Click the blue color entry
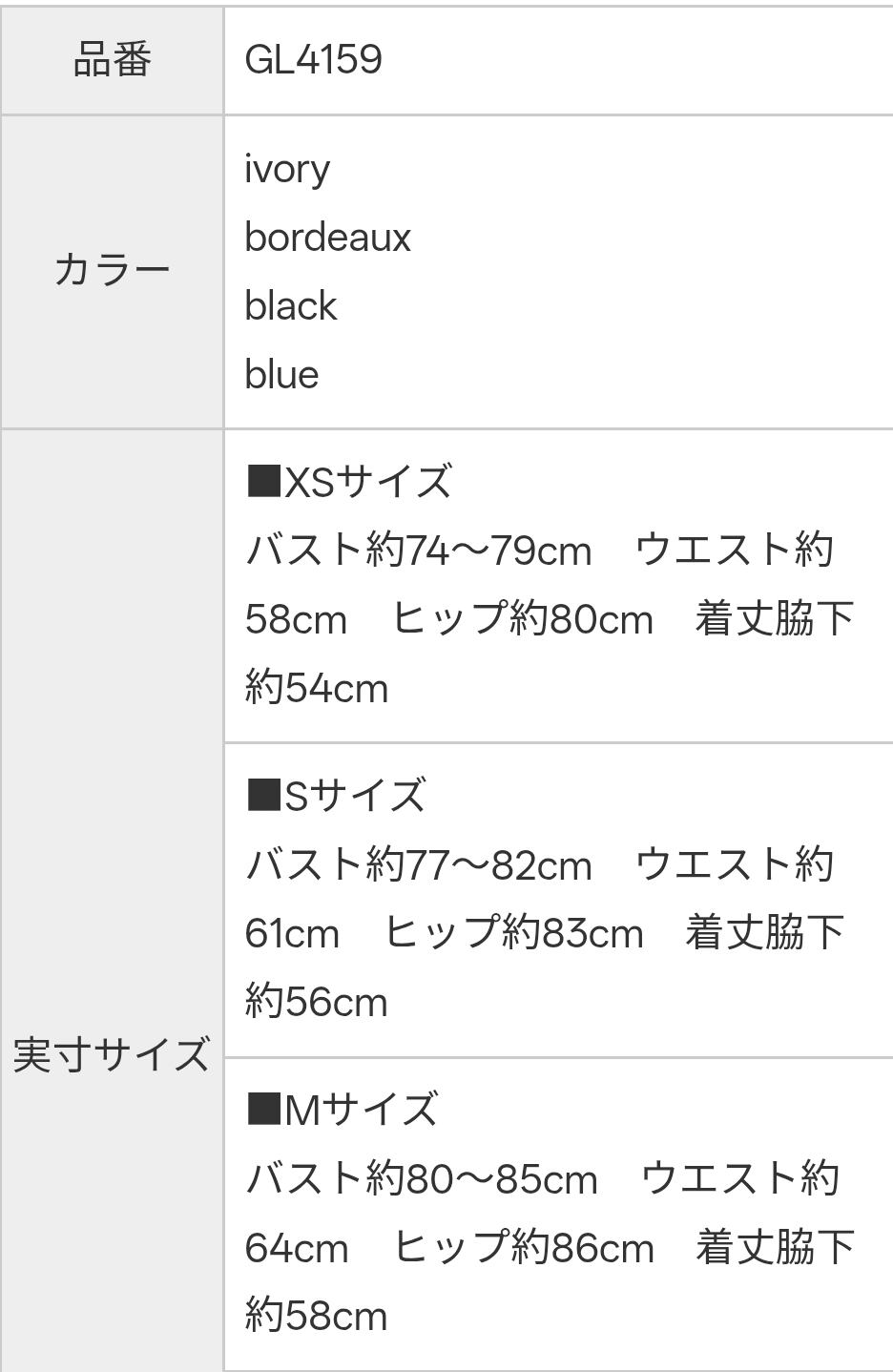The height and width of the screenshot is (1372, 893). (281, 375)
